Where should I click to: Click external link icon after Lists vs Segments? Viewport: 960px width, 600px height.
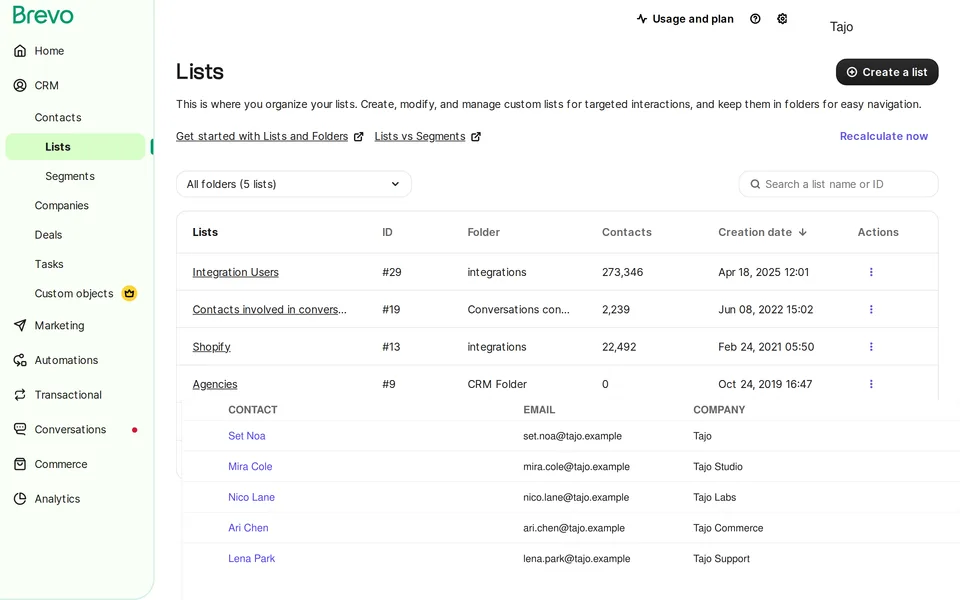(476, 137)
